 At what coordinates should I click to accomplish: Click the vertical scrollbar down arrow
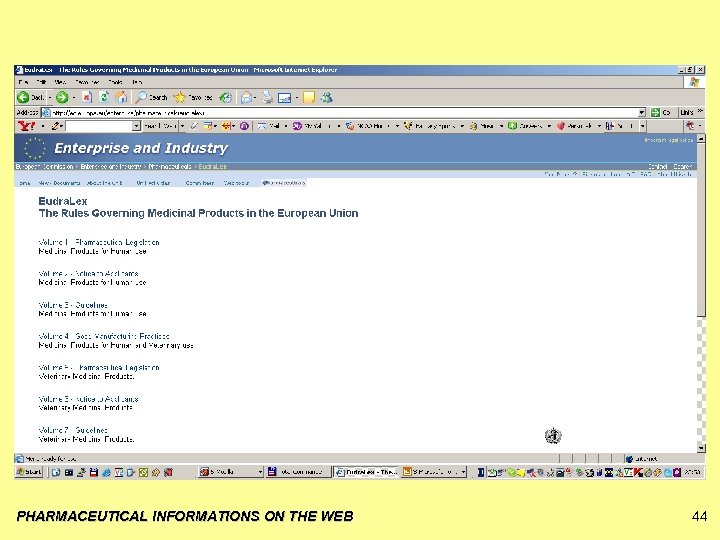701,448
